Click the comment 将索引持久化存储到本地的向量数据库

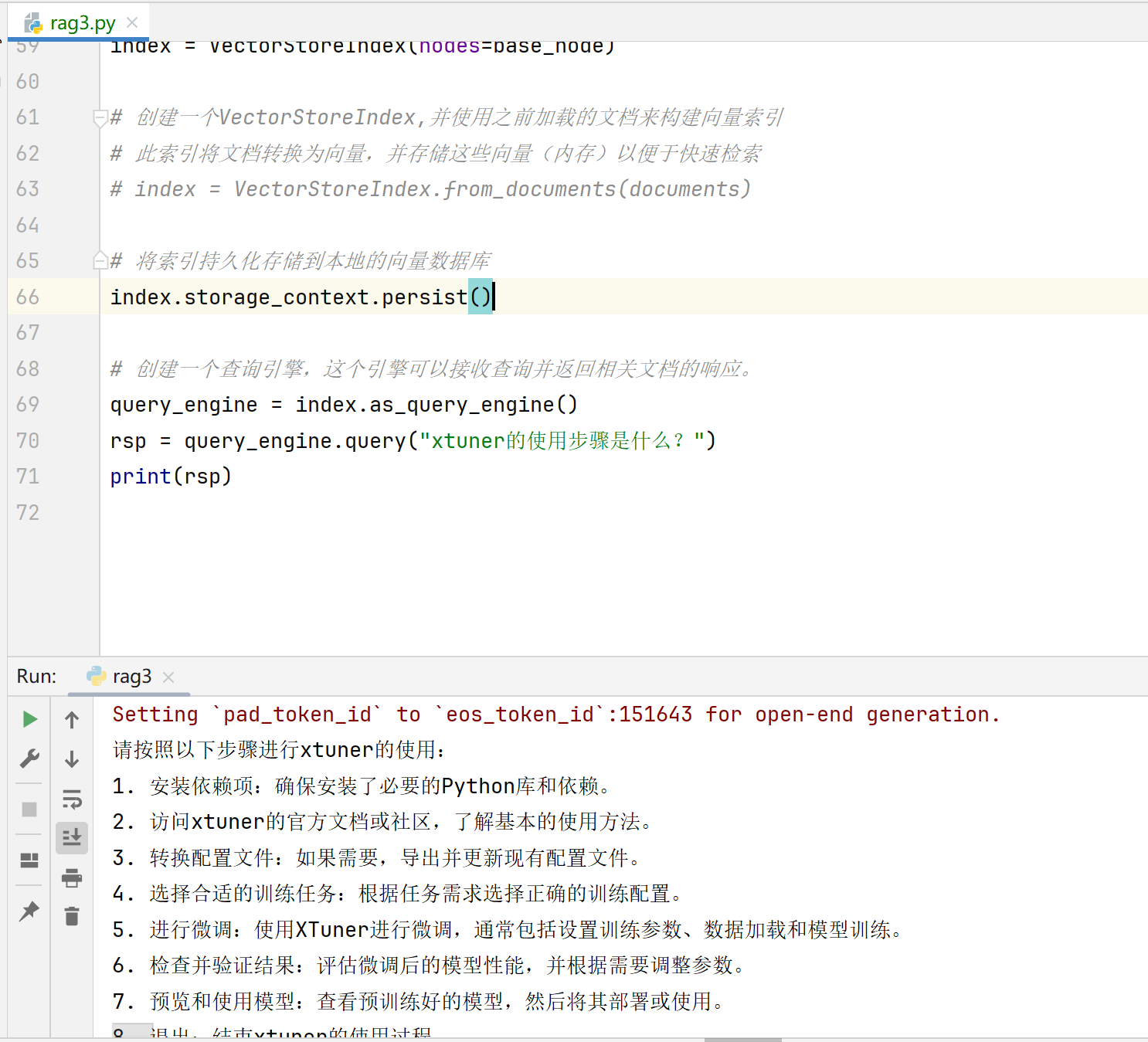pyautogui.click(x=301, y=261)
